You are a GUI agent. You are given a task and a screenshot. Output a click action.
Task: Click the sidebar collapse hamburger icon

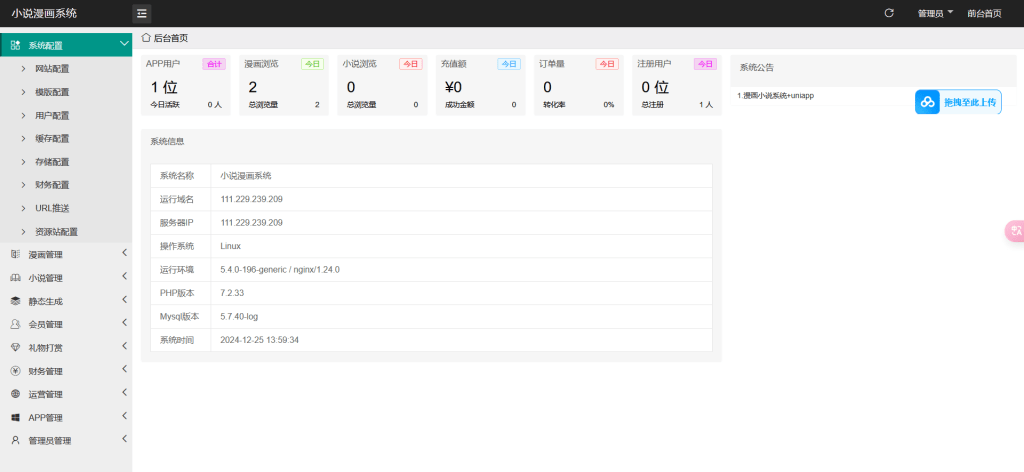click(142, 13)
